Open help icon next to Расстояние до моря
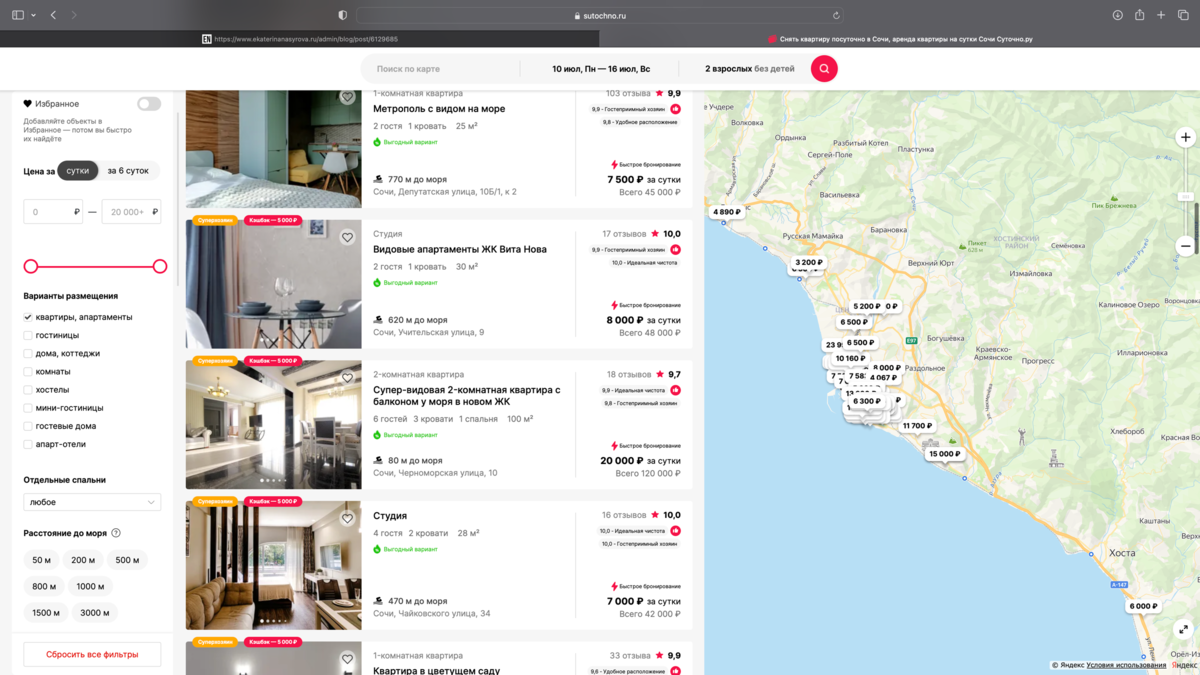The height and width of the screenshot is (675, 1200). coord(116,533)
